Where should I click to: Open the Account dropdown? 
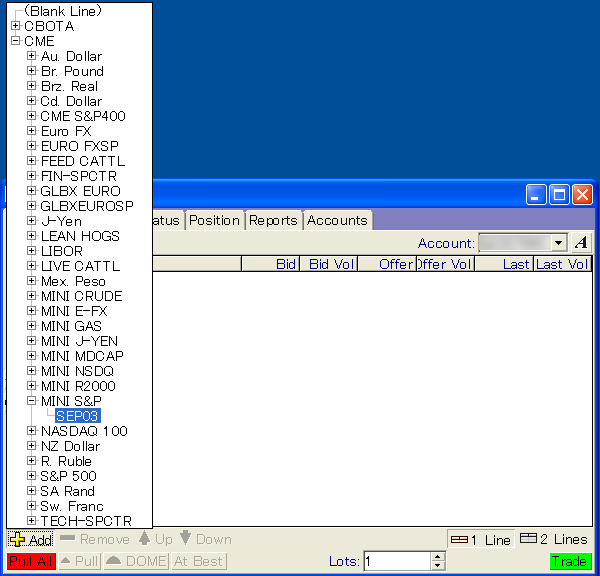[558, 243]
